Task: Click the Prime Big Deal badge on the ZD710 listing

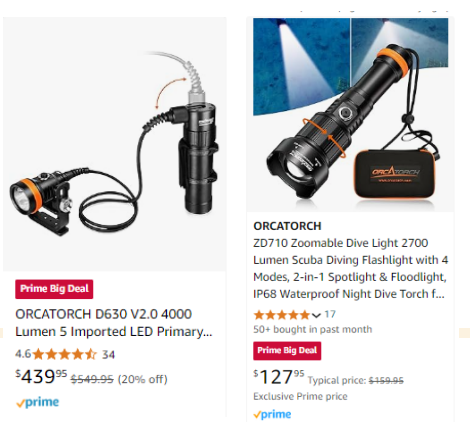Action: 287,351
